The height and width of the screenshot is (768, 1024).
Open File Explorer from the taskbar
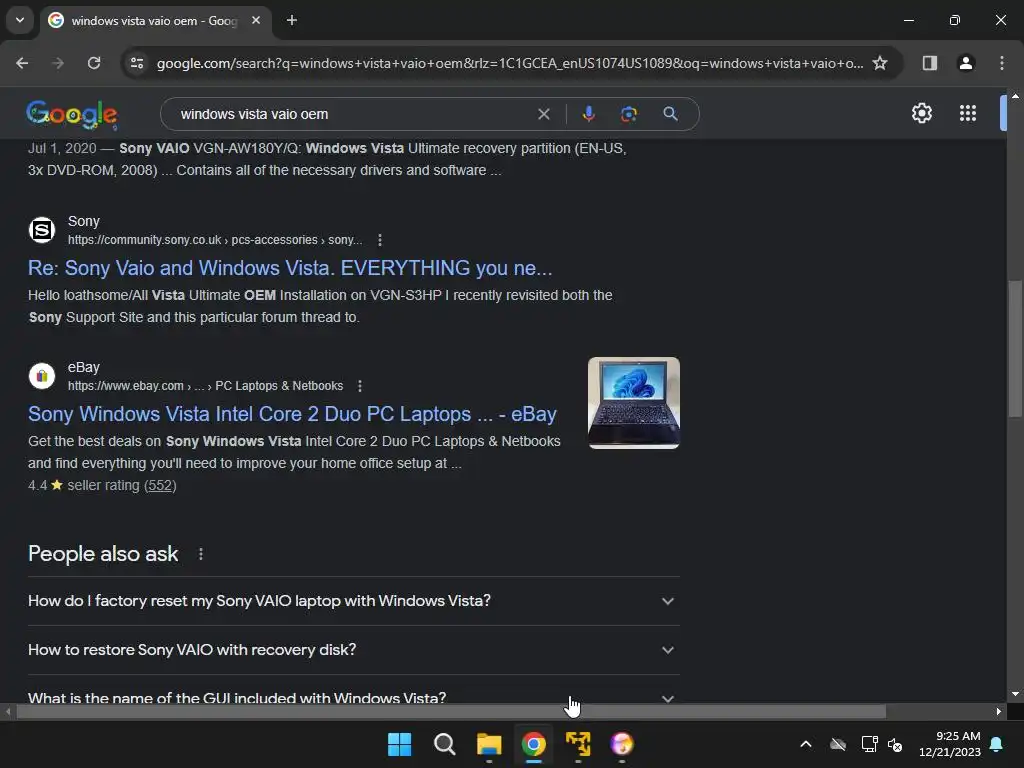(488, 744)
